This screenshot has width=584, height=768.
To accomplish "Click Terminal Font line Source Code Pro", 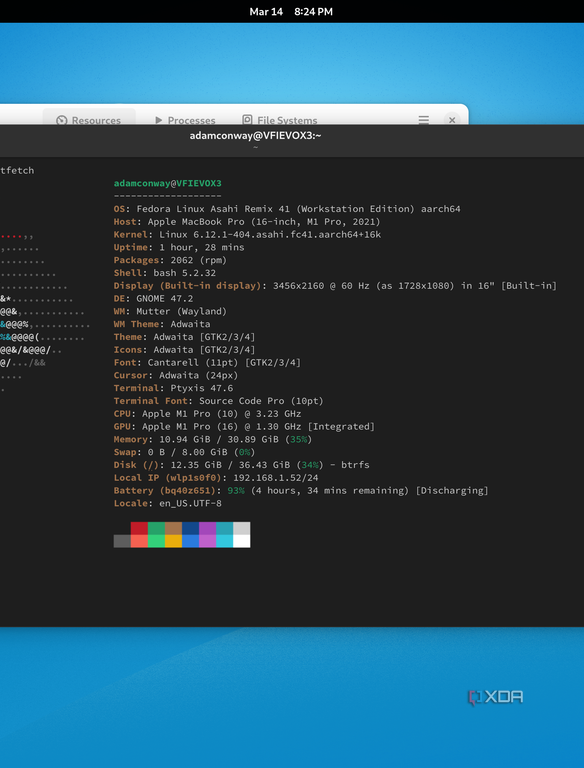I will (x=219, y=400).
